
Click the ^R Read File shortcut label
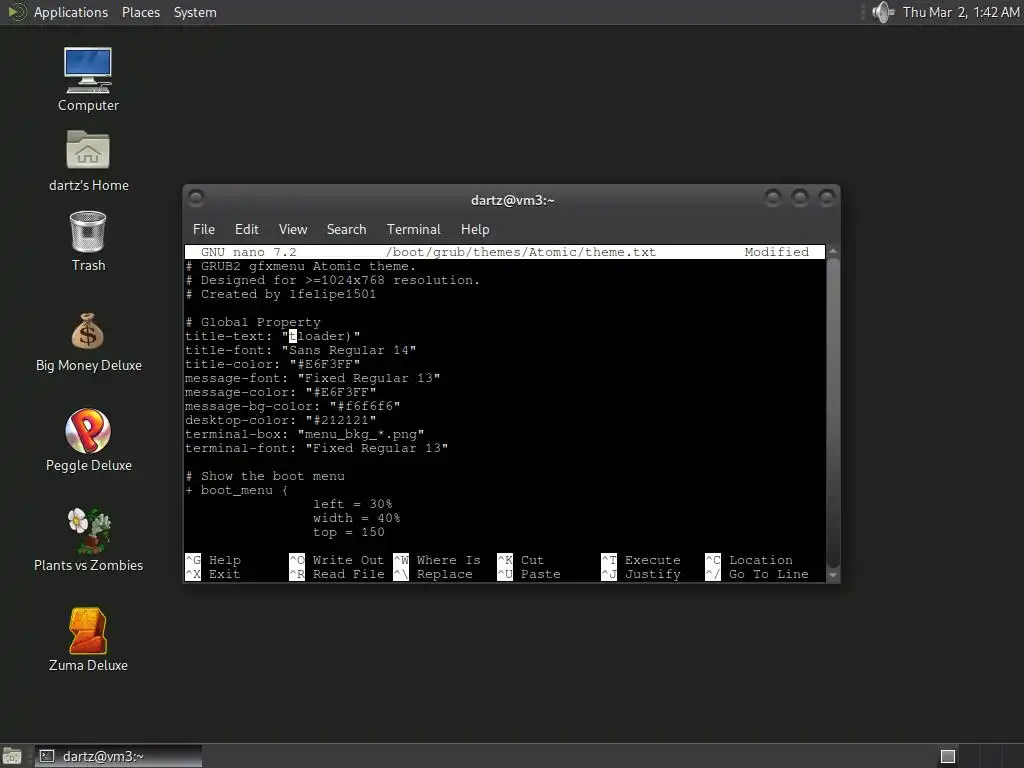[337, 574]
